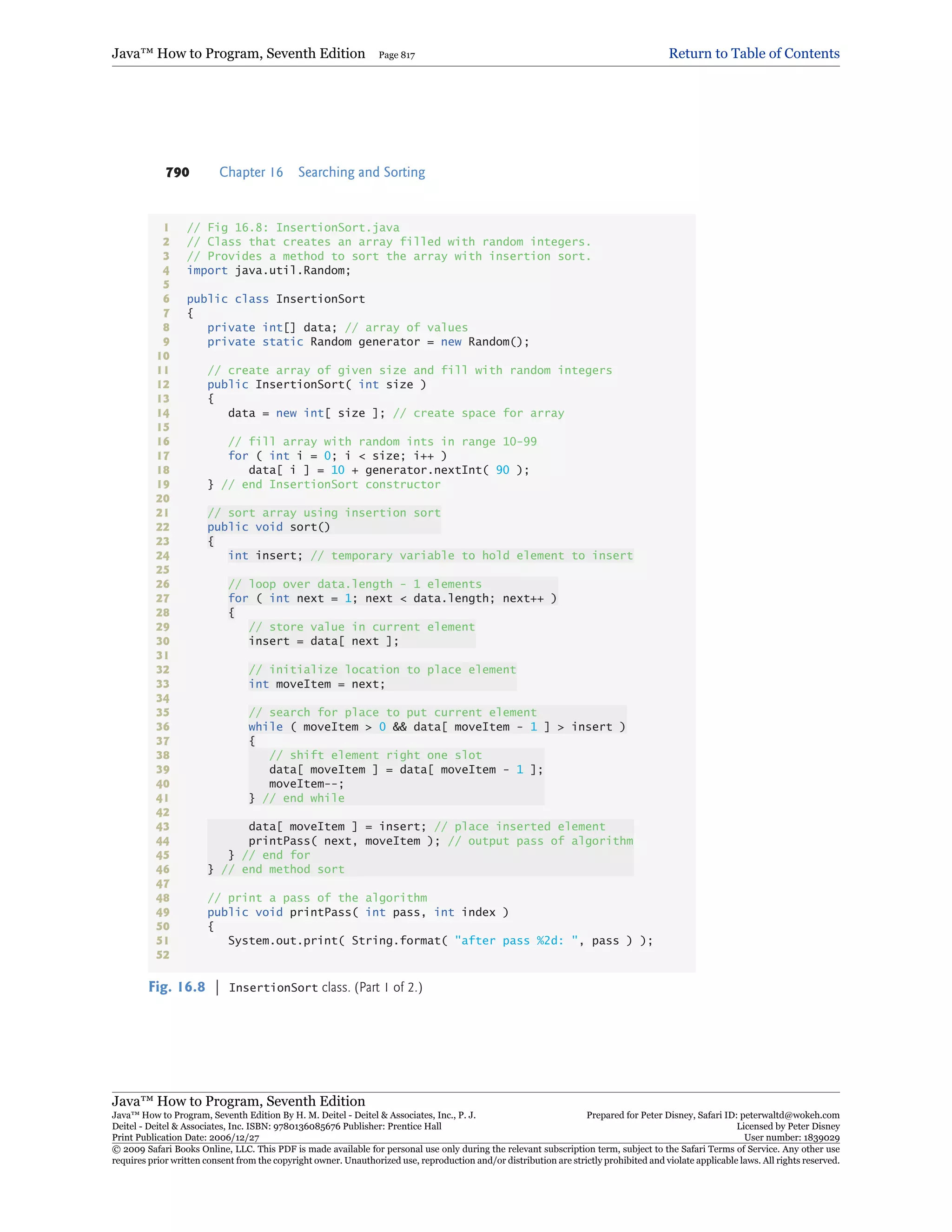Click the import java.util.Random line
Viewport: 952px width, 1232px height.
(269, 271)
